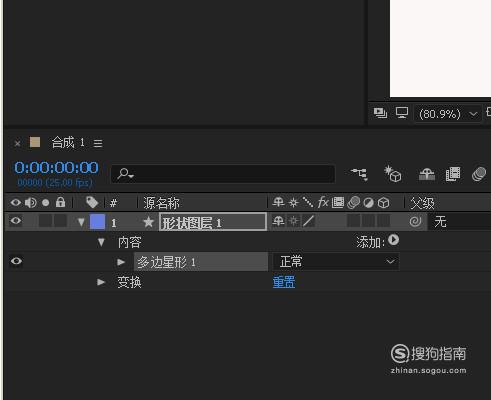Enable frame blending for composition
Viewport: 491px width, 400px height.
(x=453, y=174)
